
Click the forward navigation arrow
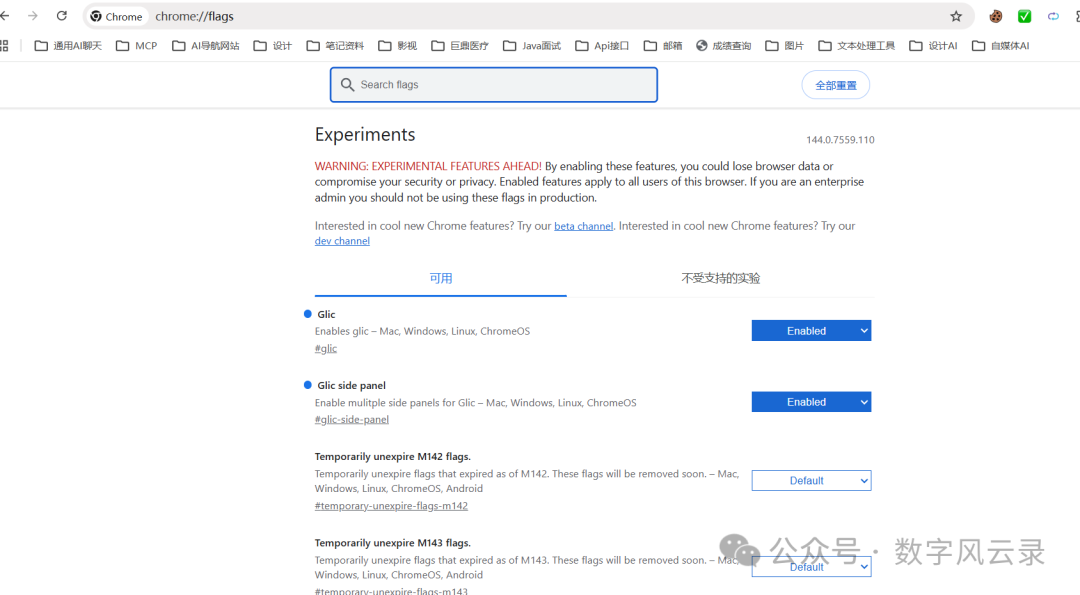tap(32, 16)
